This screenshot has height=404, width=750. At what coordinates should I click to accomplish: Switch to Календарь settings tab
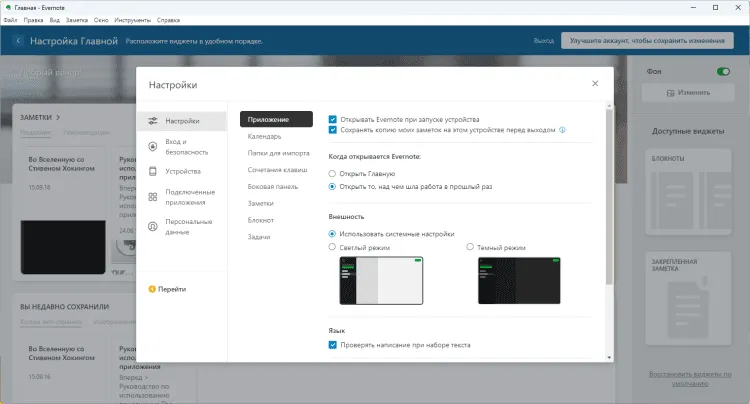pyautogui.click(x=265, y=136)
